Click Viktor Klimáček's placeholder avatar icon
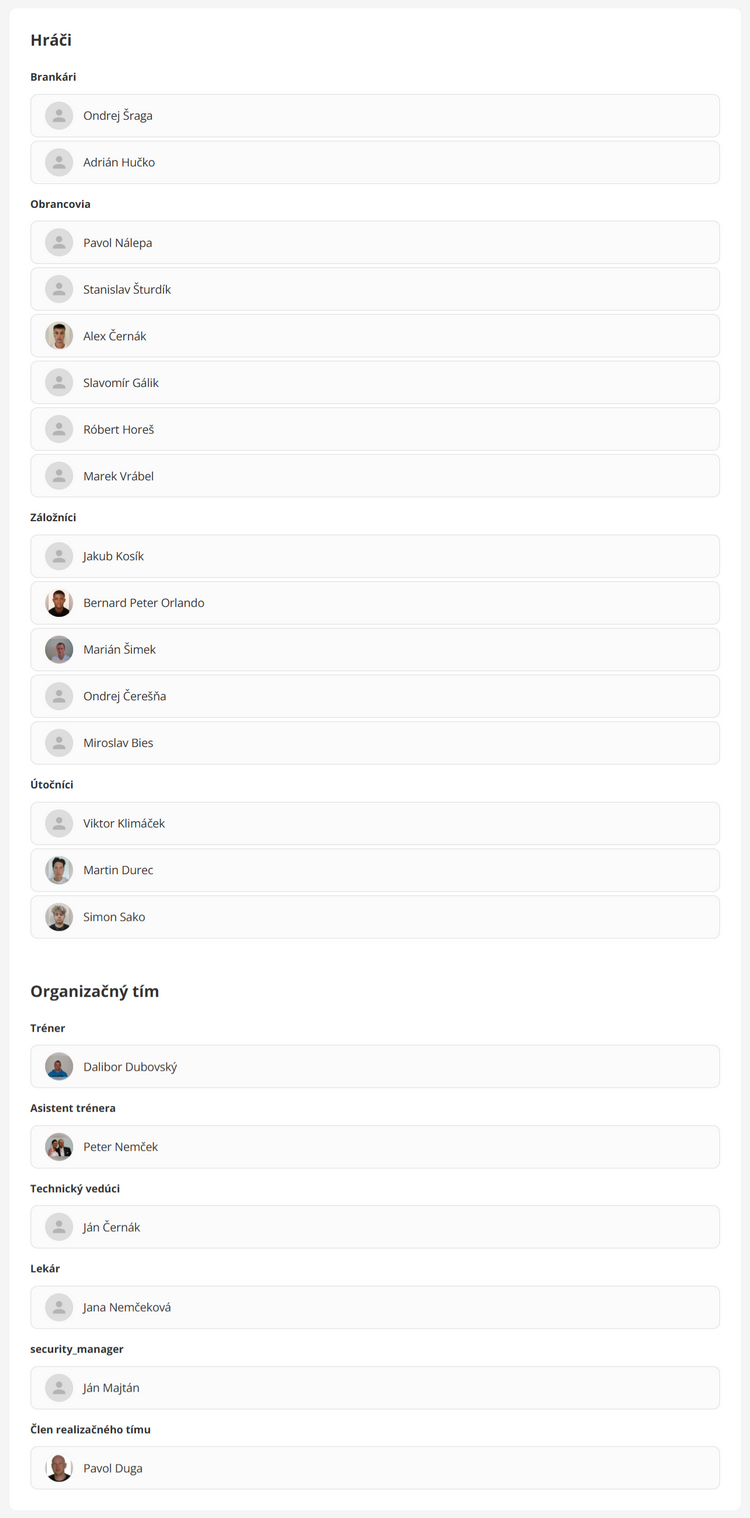This screenshot has width=750, height=1518. pyautogui.click(x=59, y=824)
